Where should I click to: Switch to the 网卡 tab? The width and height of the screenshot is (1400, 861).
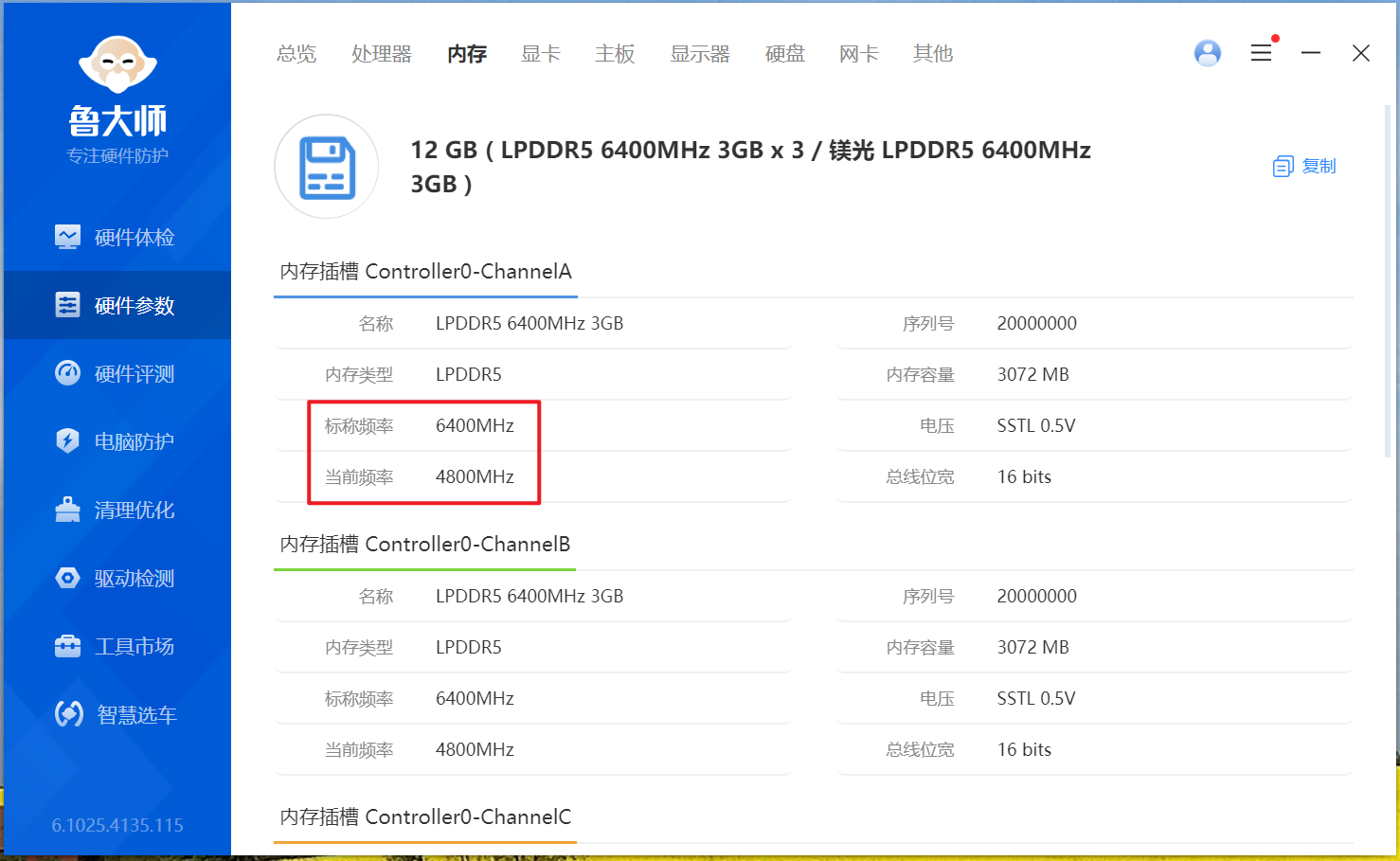[859, 54]
